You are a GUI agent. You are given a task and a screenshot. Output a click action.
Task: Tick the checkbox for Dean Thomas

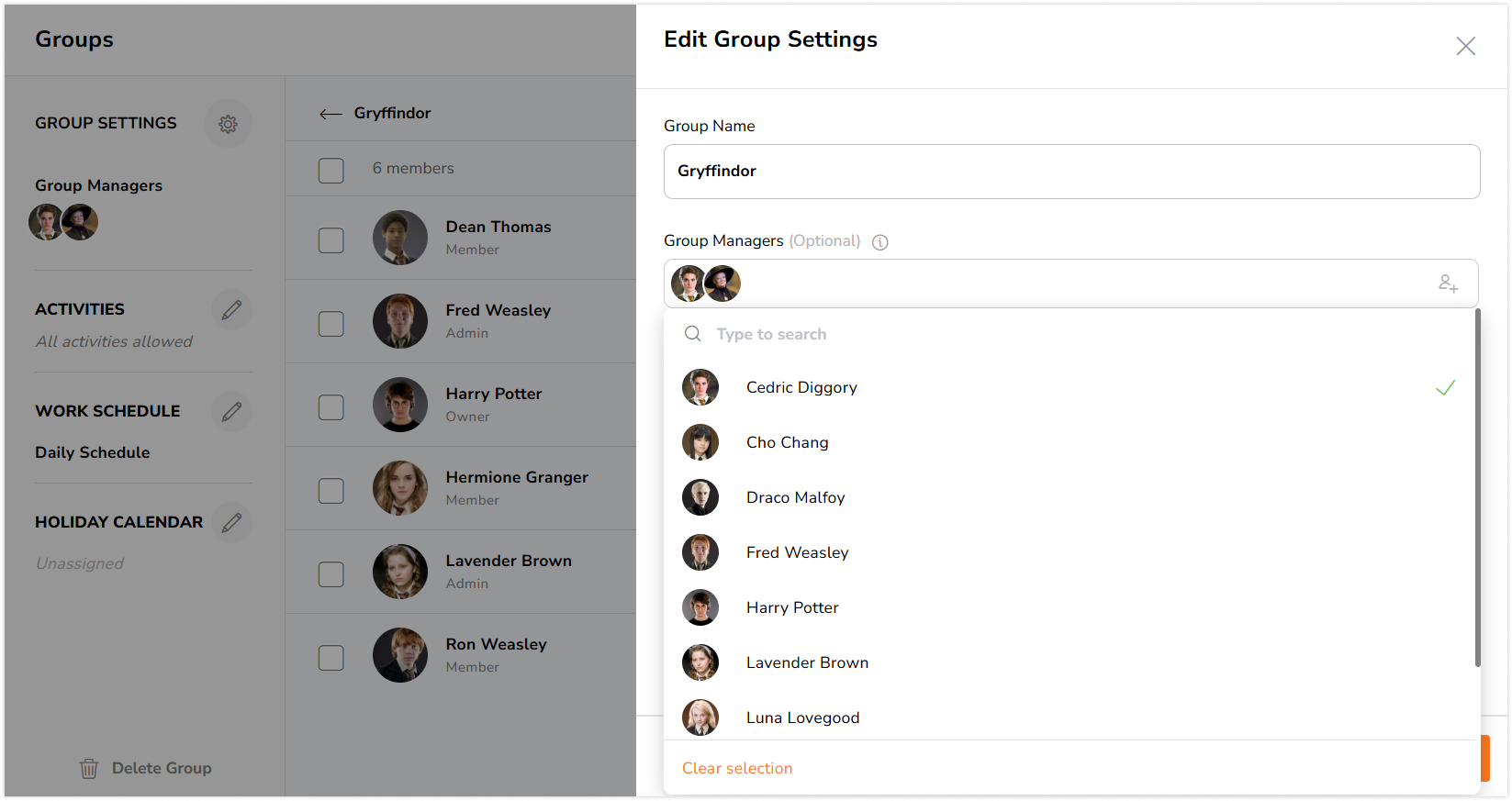(x=330, y=240)
